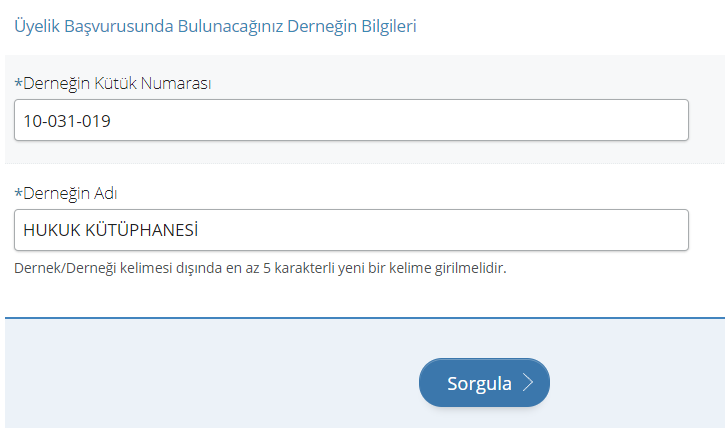Viewport: 725px width, 428px height.
Task: Click the HUKUK KÜTÜPHANESİ text in field
Action: (111, 229)
